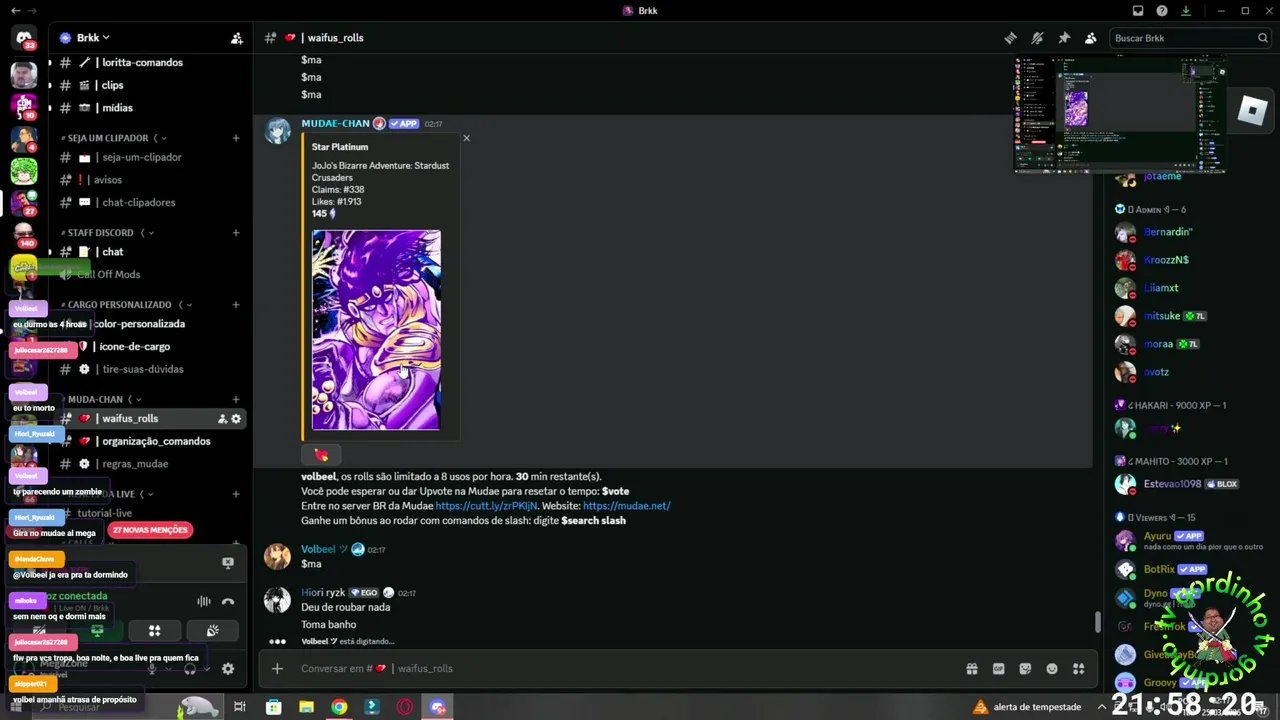Open the GIF picker
The width and height of the screenshot is (1280, 720).
998,669
